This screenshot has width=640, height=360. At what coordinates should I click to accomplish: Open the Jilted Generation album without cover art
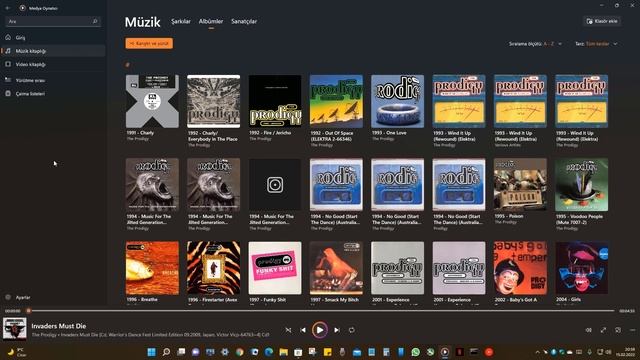(x=275, y=185)
